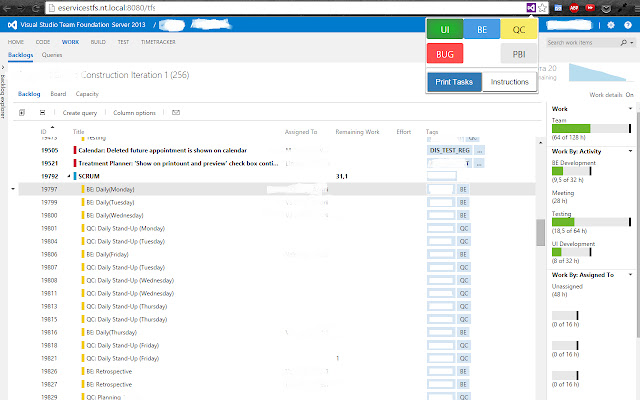Switch to the Backlogs tab
This screenshot has height=400, width=640.
click(20, 55)
